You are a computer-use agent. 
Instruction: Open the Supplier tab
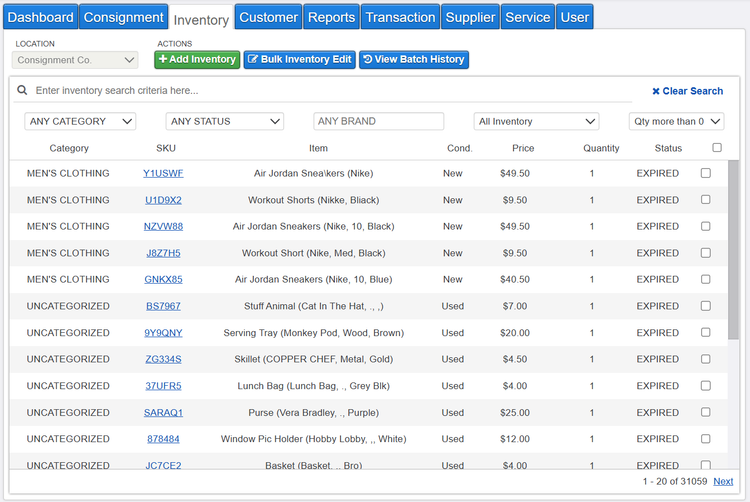[x=470, y=17]
